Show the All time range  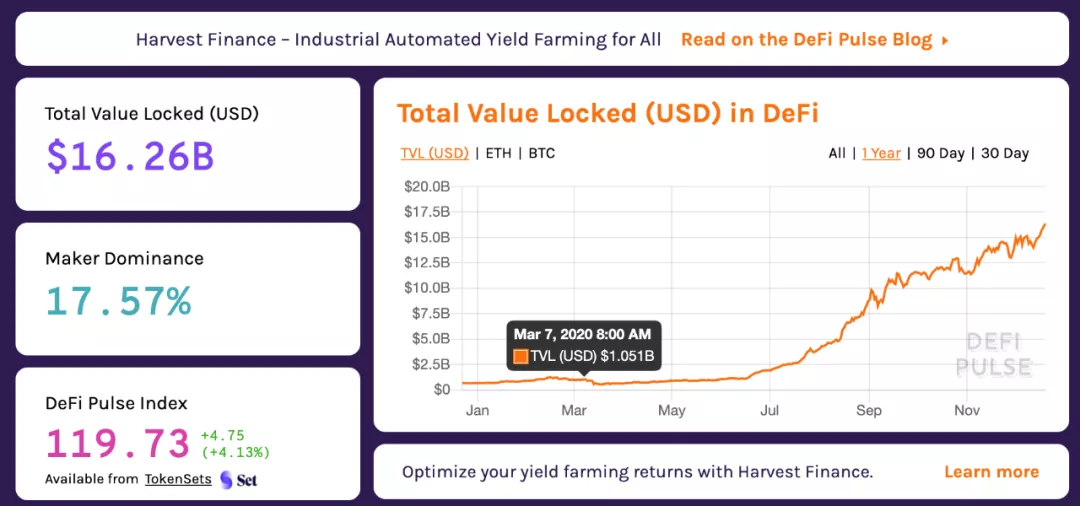coord(837,153)
